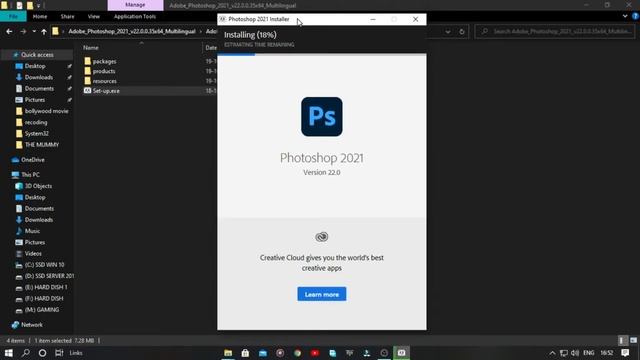Click the Creative Cloud logo icon
The width and height of the screenshot is (640, 360).
click(x=322, y=237)
